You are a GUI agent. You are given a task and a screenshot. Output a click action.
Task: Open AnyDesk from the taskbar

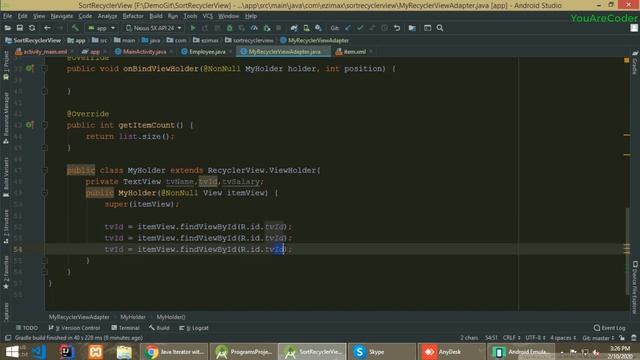tap(451, 352)
